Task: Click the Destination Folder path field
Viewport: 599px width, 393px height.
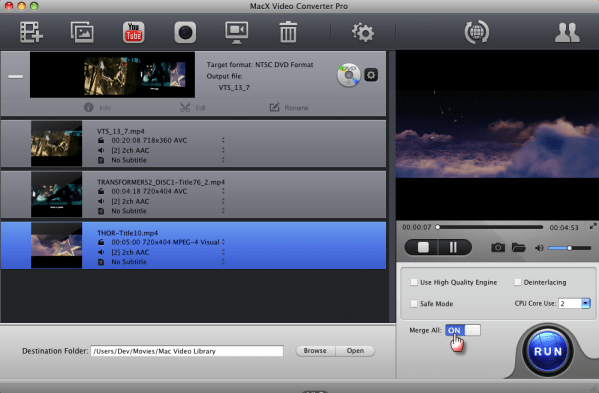Action: tap(187, 351)
